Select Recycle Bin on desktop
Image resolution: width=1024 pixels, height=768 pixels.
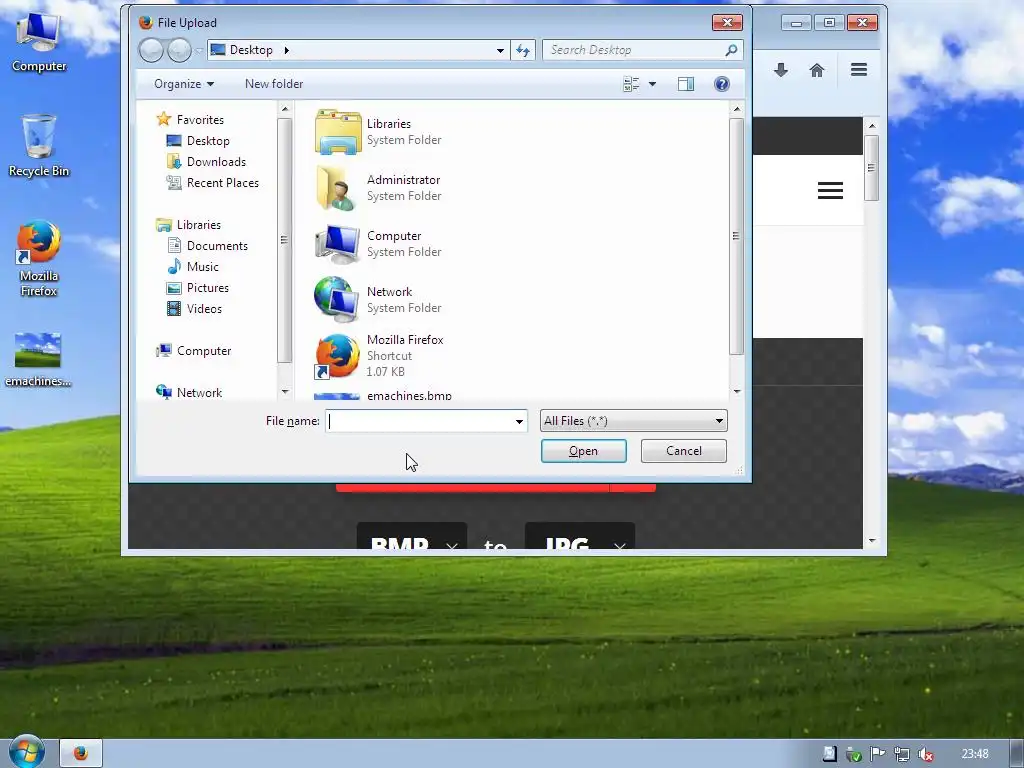tap(39, 146)
